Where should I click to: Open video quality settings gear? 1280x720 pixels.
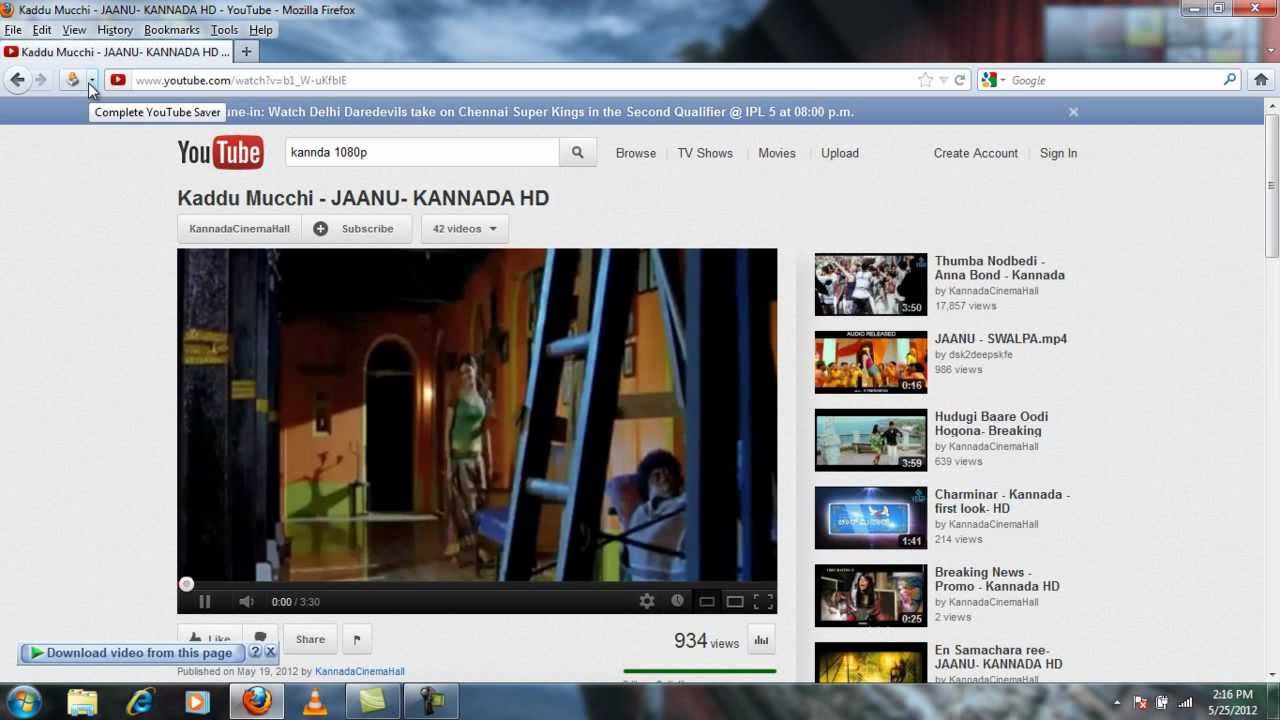pyautogui.click(x=647, y=601)
